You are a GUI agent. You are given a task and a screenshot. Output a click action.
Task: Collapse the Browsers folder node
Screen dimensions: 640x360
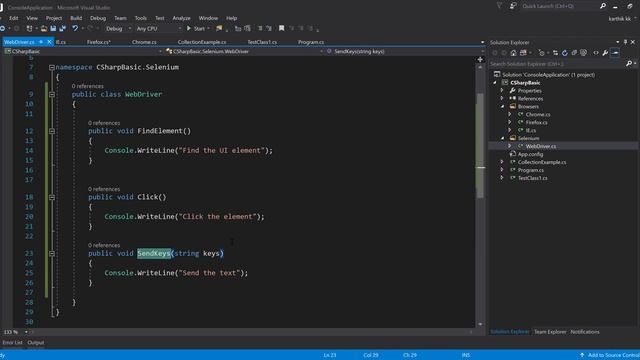pos(502,107)
